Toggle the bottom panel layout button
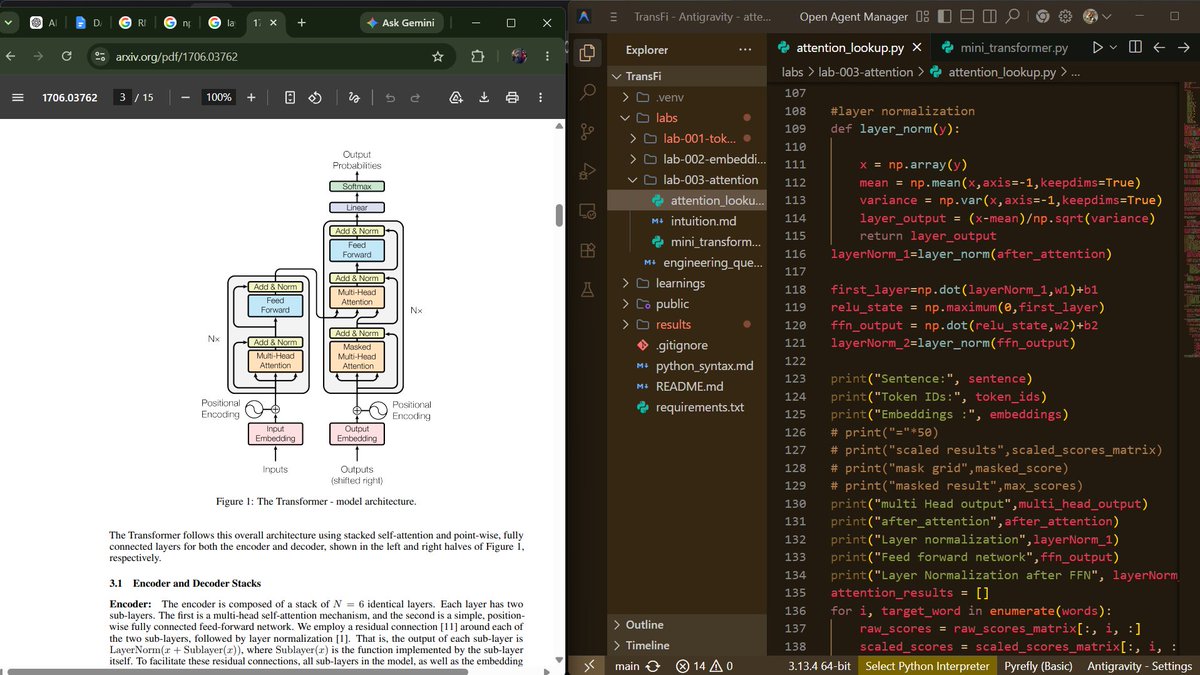 tap(966, 16)
